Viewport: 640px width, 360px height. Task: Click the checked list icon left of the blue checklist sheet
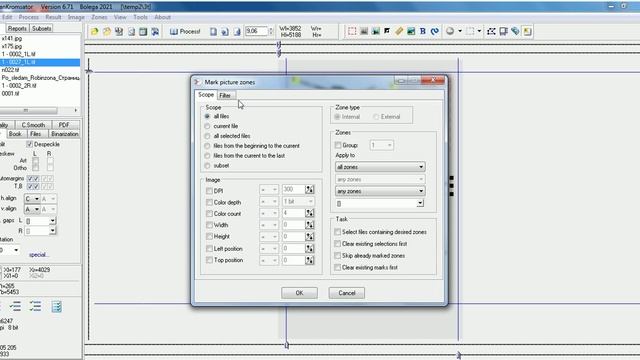36,306
